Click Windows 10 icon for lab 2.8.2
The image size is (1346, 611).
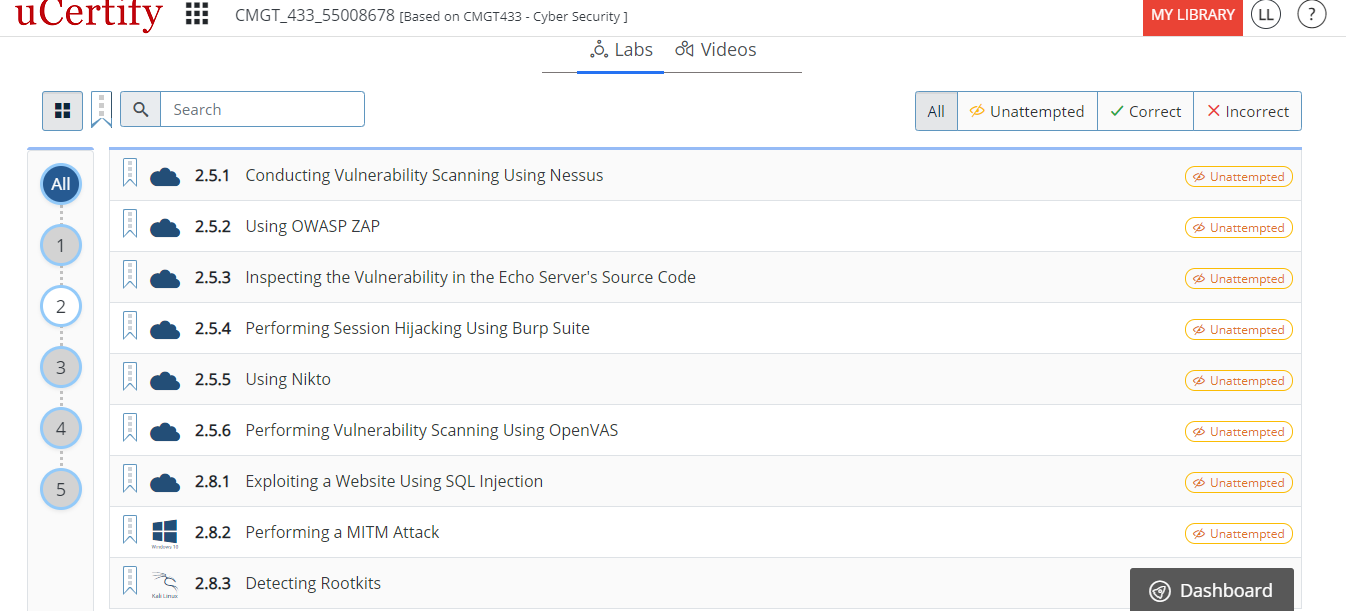coord(165,534)
